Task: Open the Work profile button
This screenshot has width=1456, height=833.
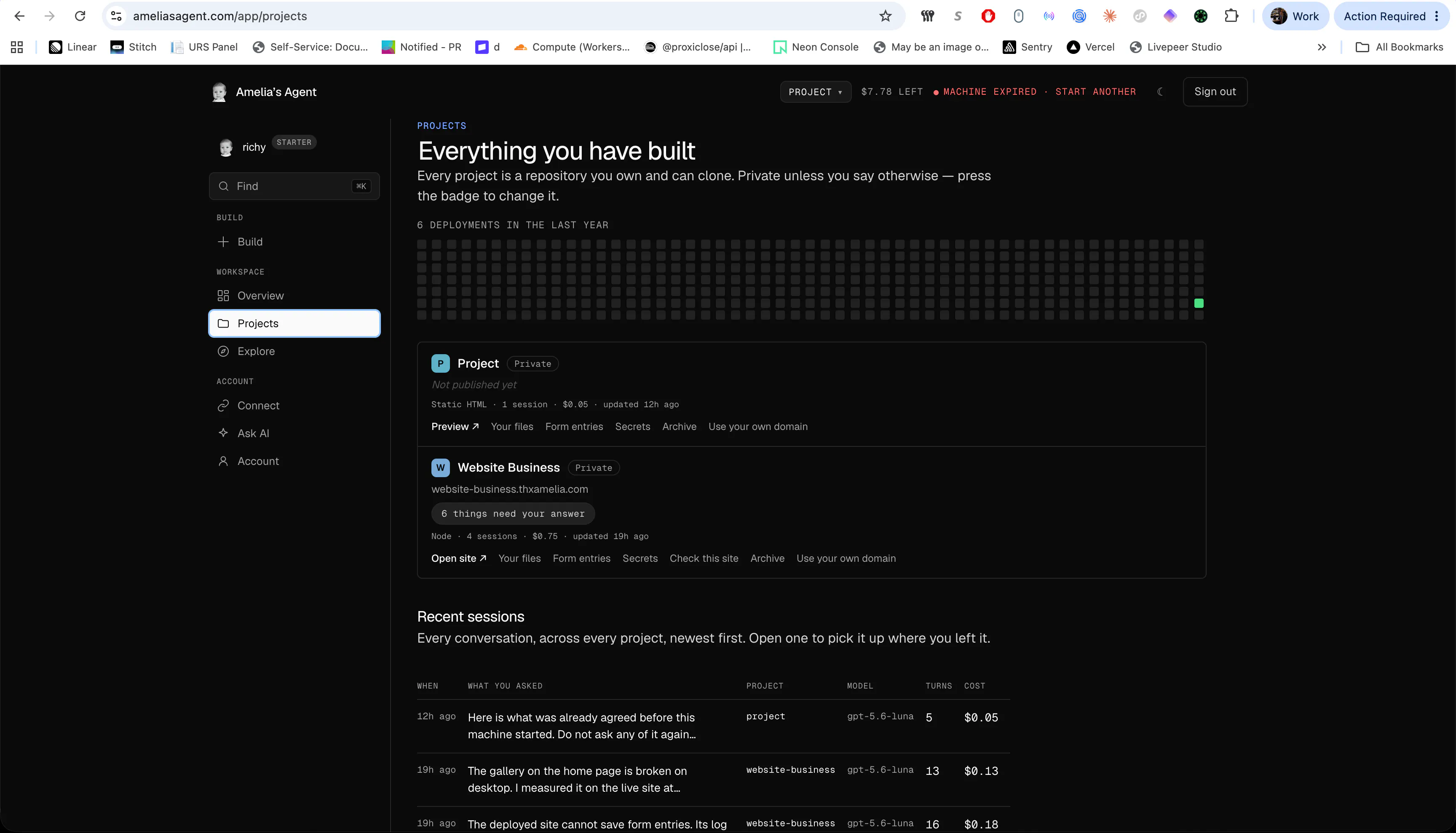Action: [1295, 16]
